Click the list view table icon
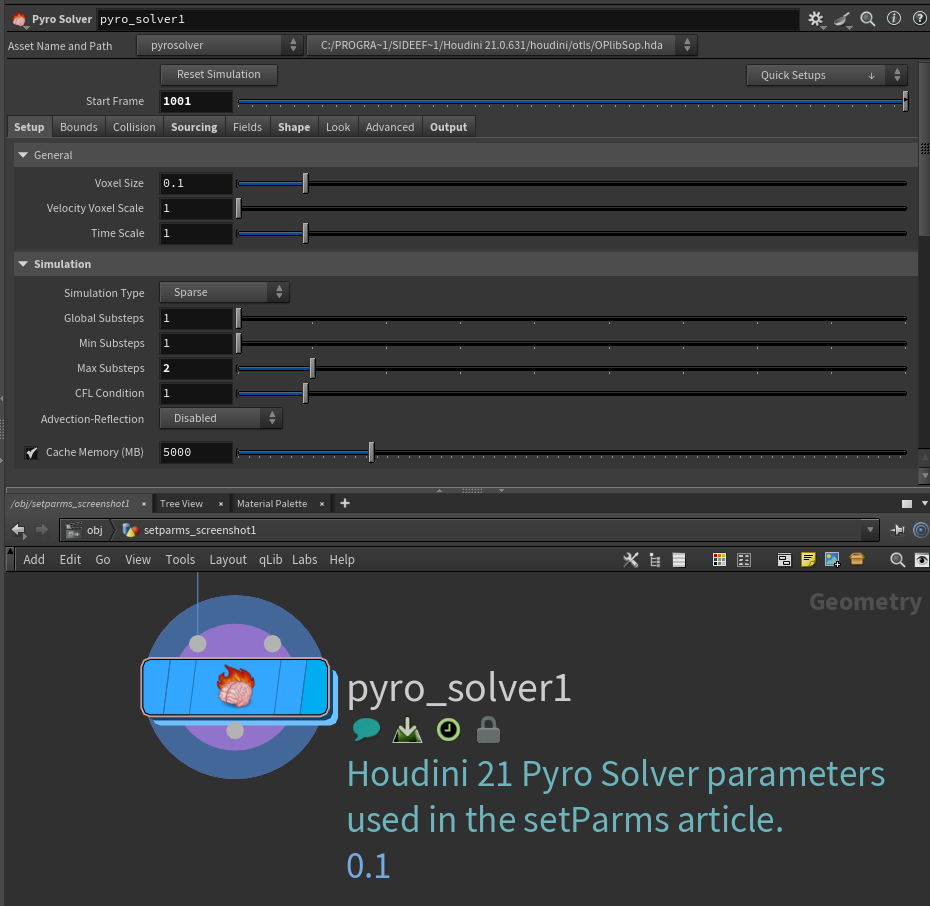930x906 pixels. click(679, 560)
